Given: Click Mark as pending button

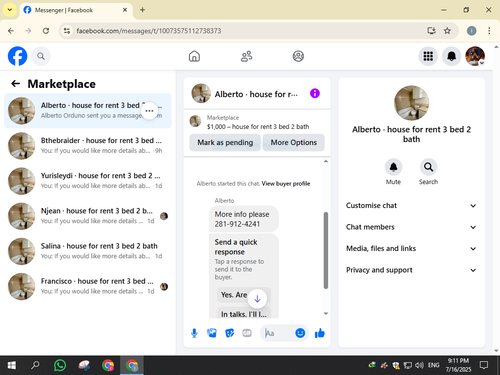Looking at the screenshot, I should [225, 142].
